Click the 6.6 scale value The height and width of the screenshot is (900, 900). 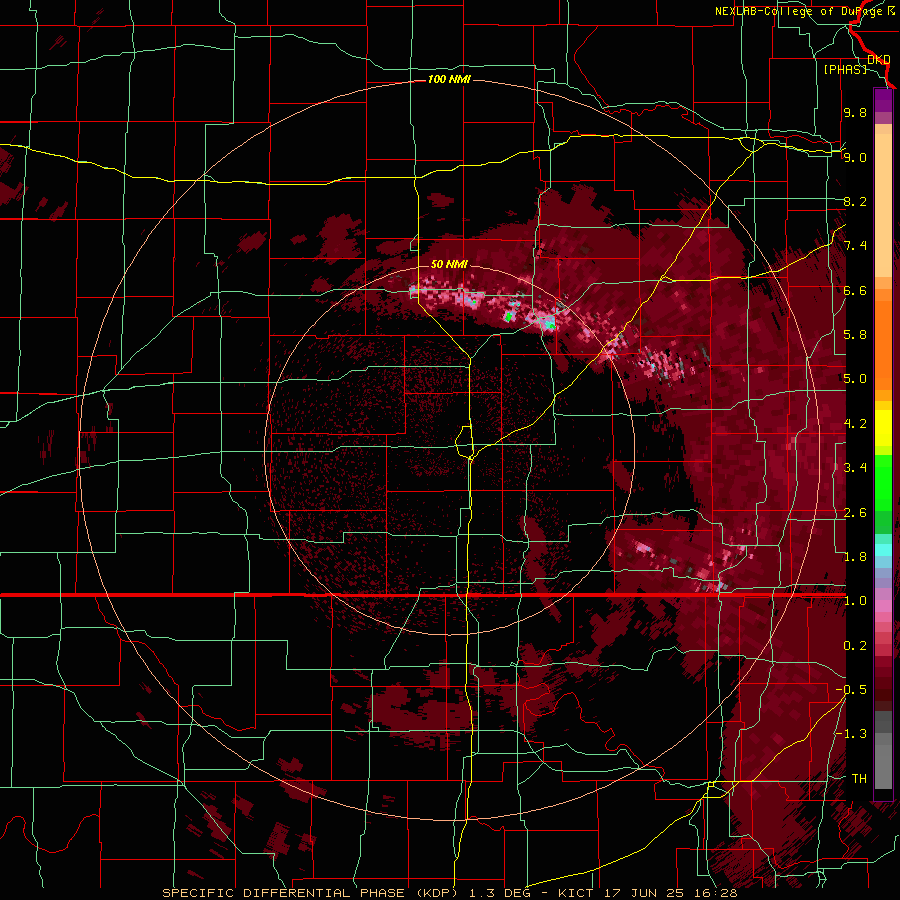pyautogui.click(x=855, y=290)
